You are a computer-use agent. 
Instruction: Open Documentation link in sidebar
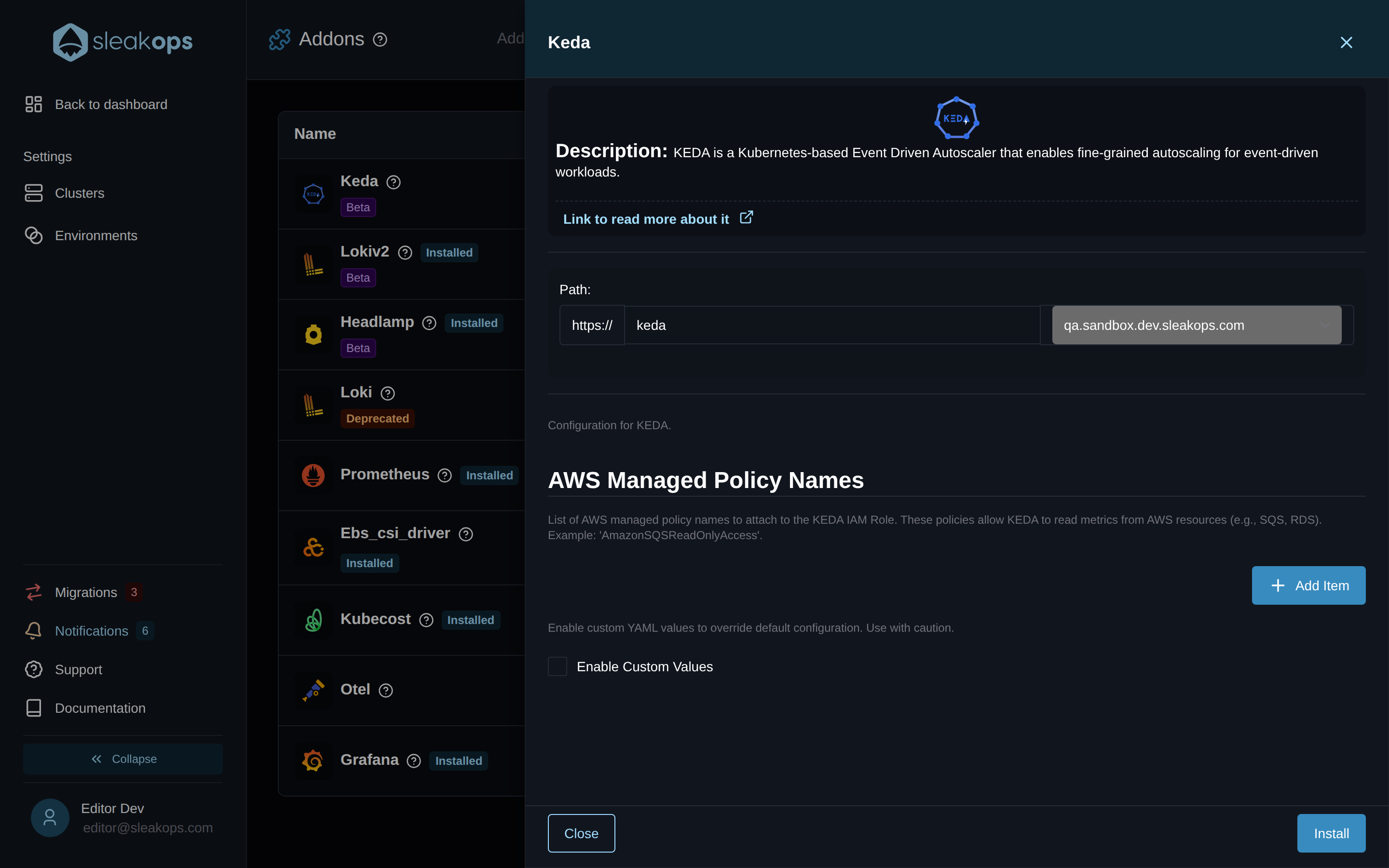tap(85, 708)
